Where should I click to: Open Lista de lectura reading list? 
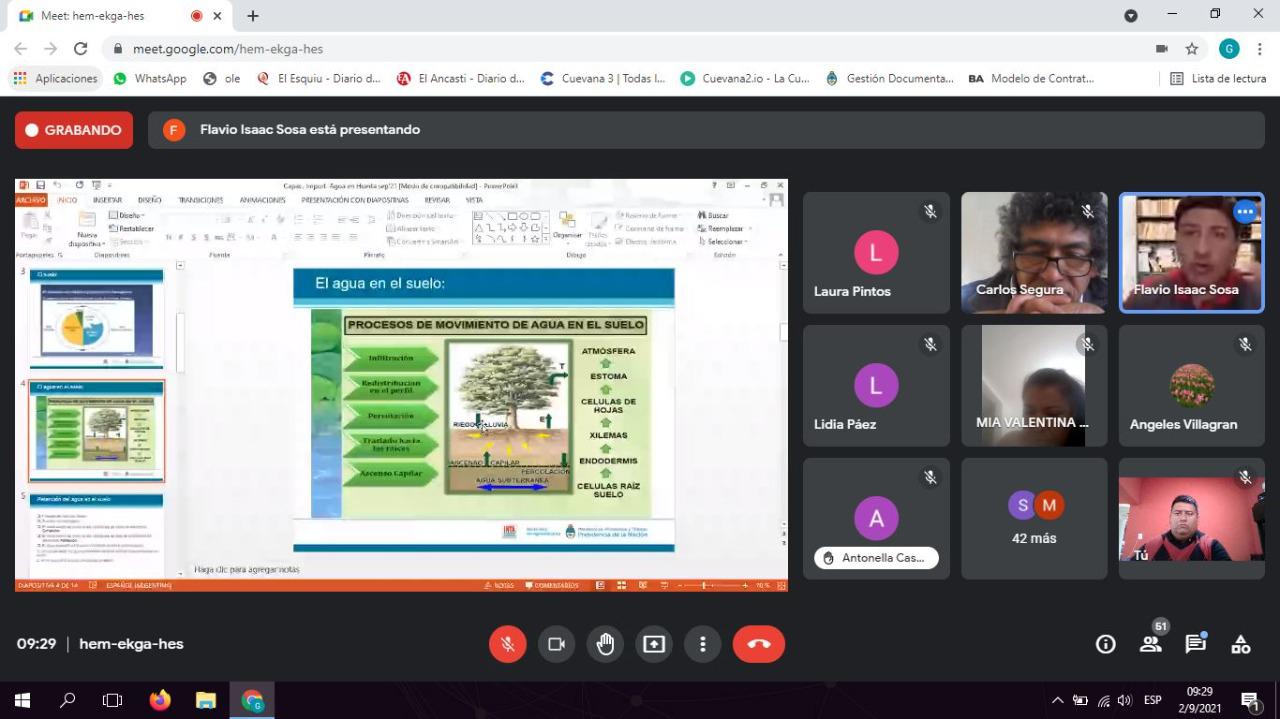[x=1218, y=78]
